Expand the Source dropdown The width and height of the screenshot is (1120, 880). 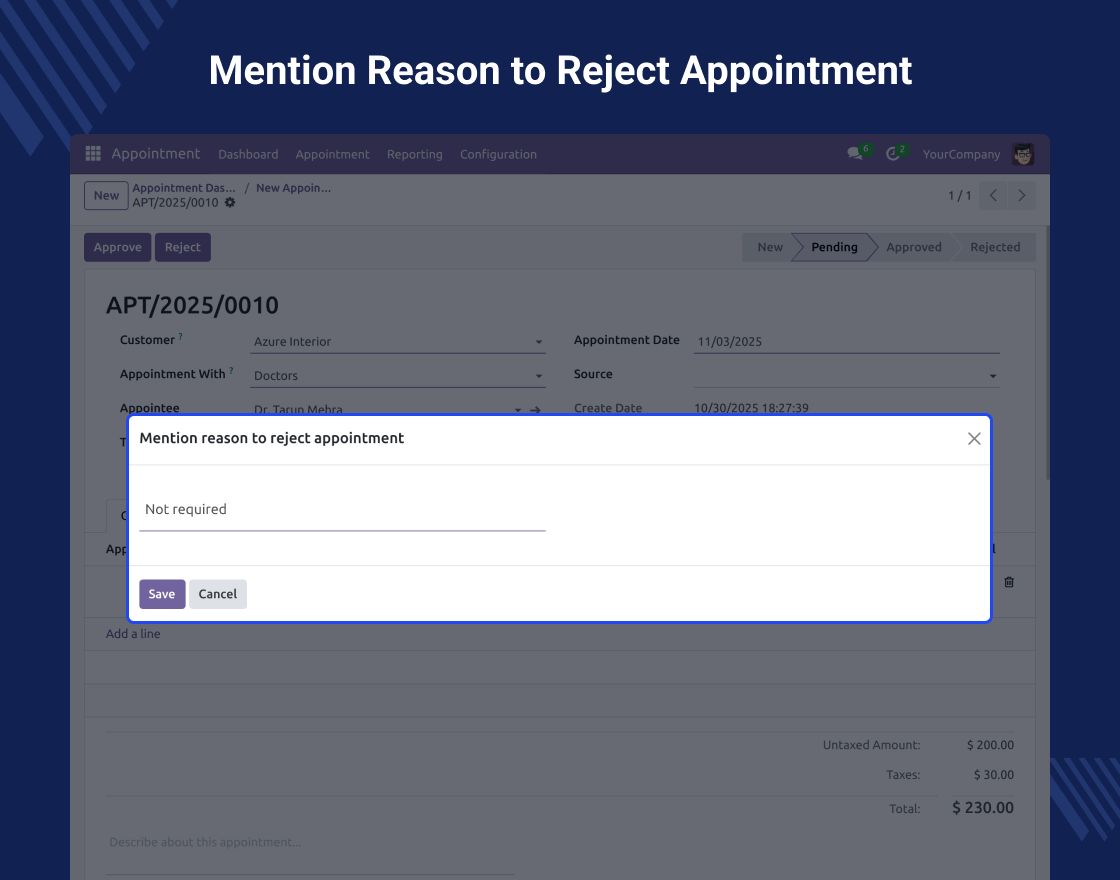pos(993,376)
